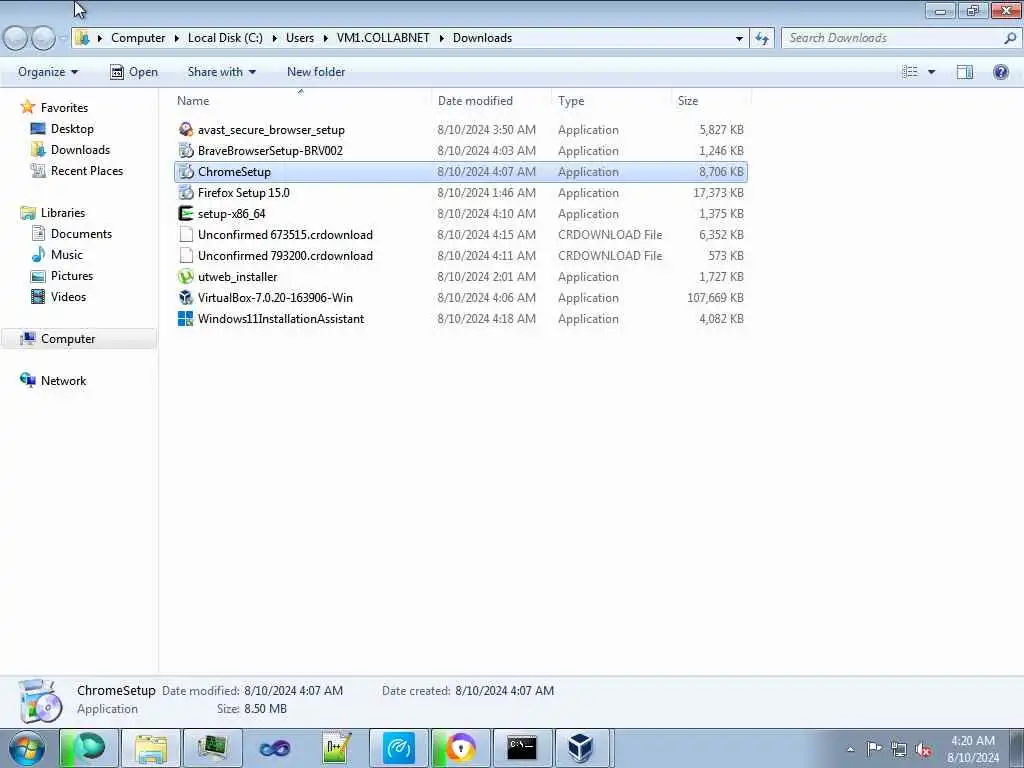The image size is (1024, 768).
Task: Expand arrow after Local Disk (C:) in path
Action: pyautogui.click(x=274, y=38)
